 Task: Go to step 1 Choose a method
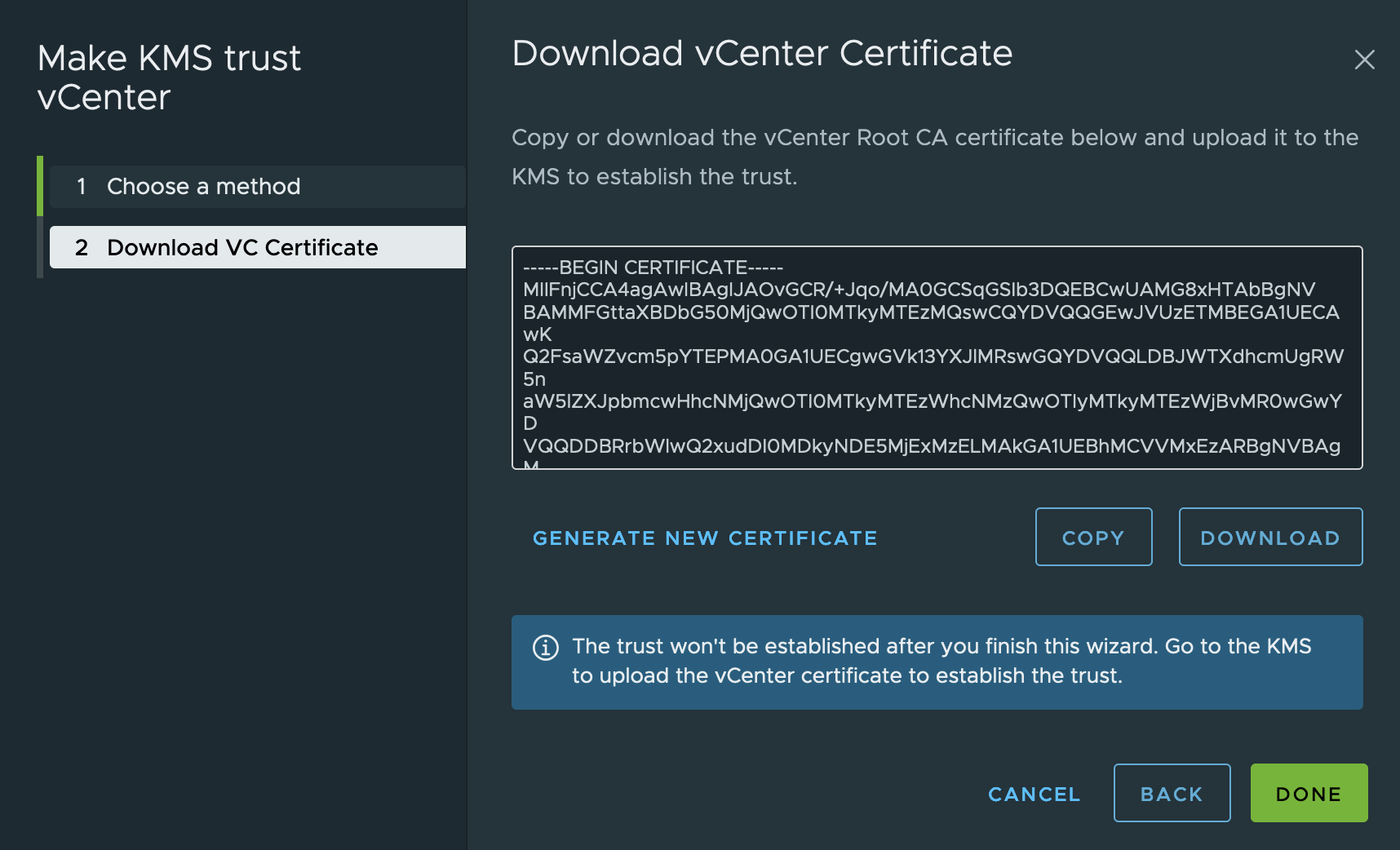point(203,187)
